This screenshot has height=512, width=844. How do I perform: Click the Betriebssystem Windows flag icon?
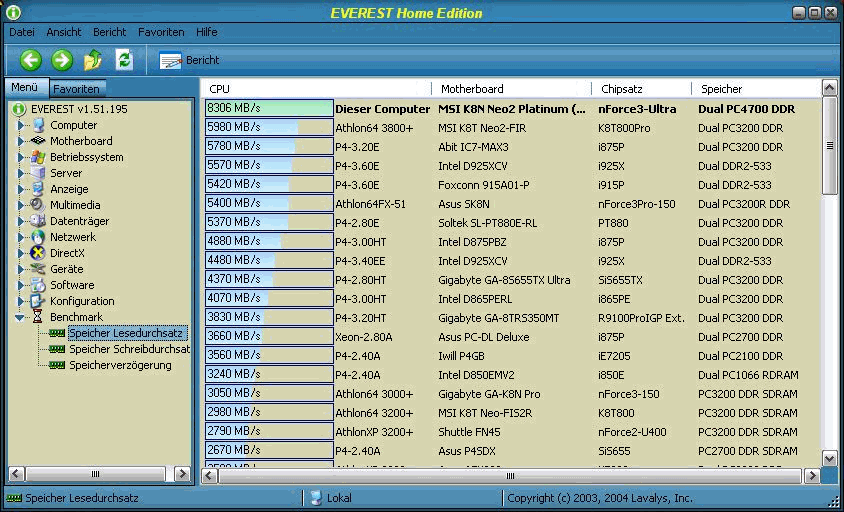tap(38, 157)
